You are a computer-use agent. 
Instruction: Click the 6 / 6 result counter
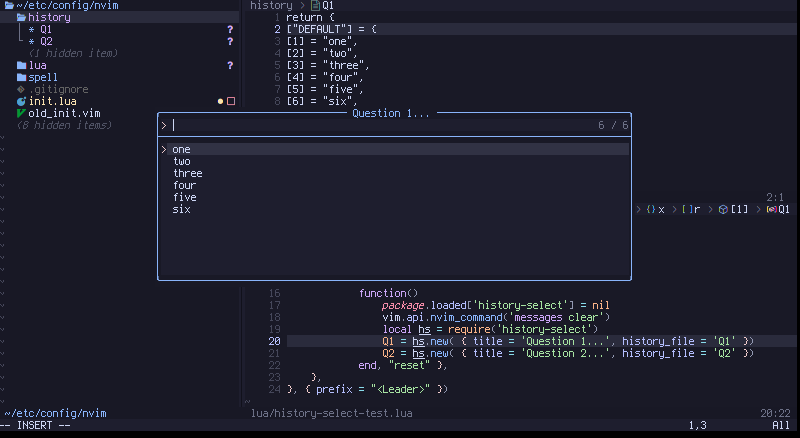613,126
